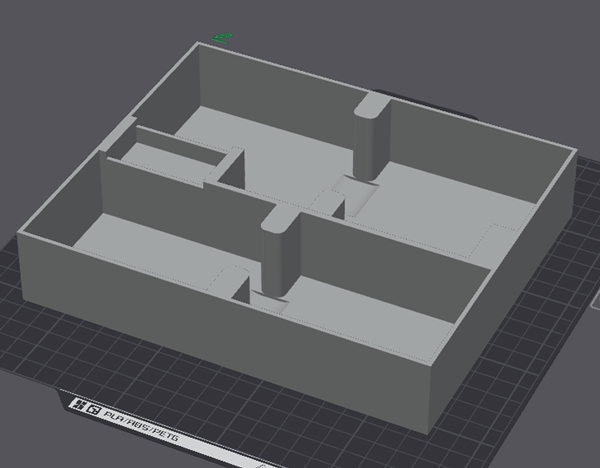The width and height of the screenshot is (600, 468).
Task: Click the second icon beside the bed text
Action: click(91, 408)
